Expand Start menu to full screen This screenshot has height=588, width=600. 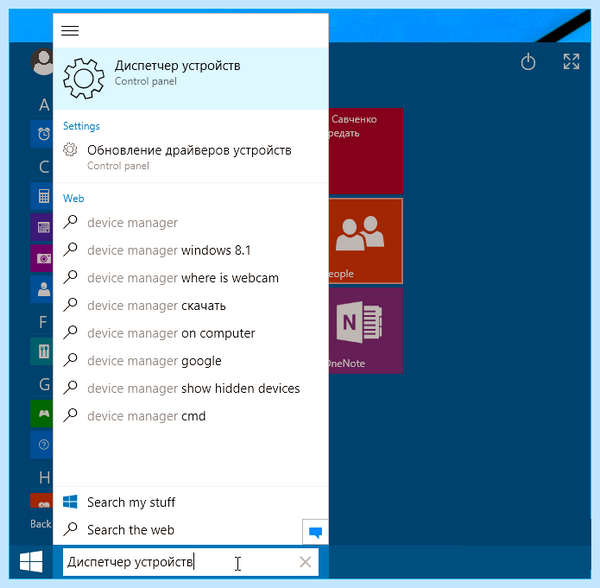(x=571, y=62)
